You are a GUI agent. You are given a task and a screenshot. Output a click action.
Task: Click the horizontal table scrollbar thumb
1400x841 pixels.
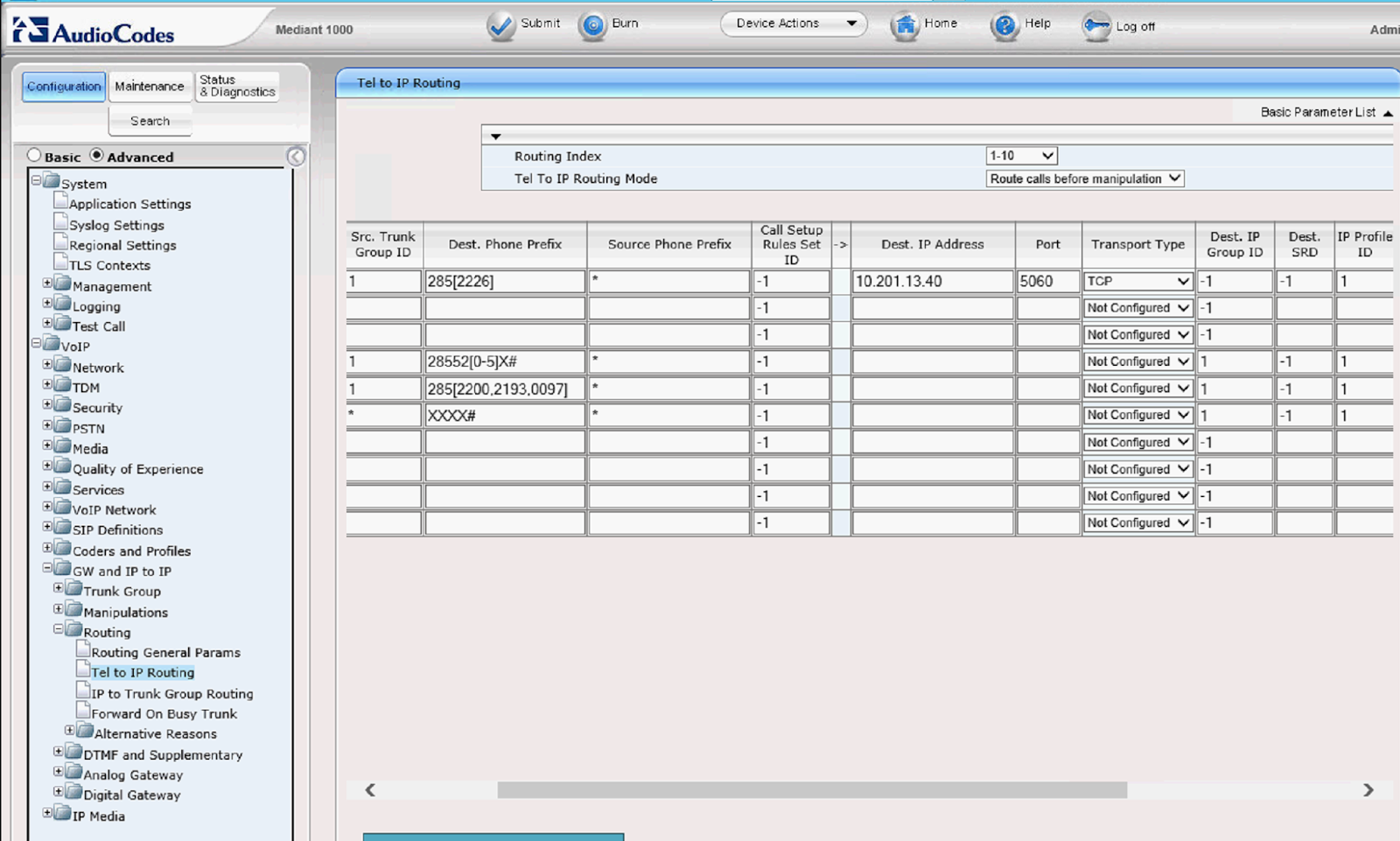coord(812,790)
